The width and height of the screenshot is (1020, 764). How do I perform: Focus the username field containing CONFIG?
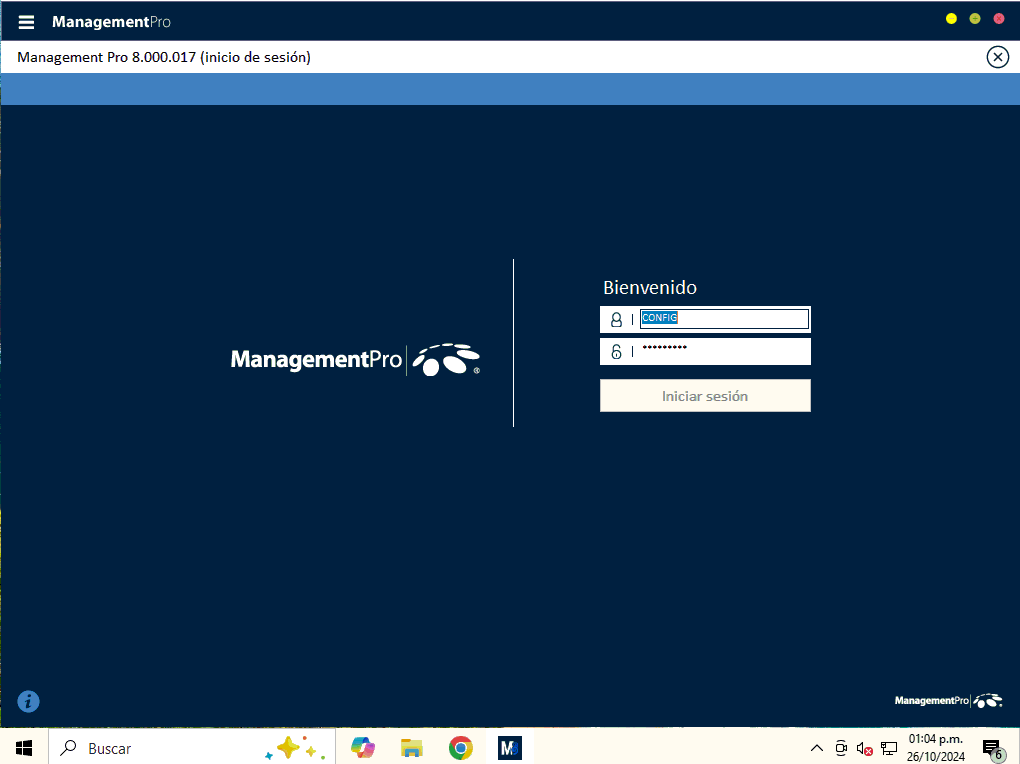(723, 319)
